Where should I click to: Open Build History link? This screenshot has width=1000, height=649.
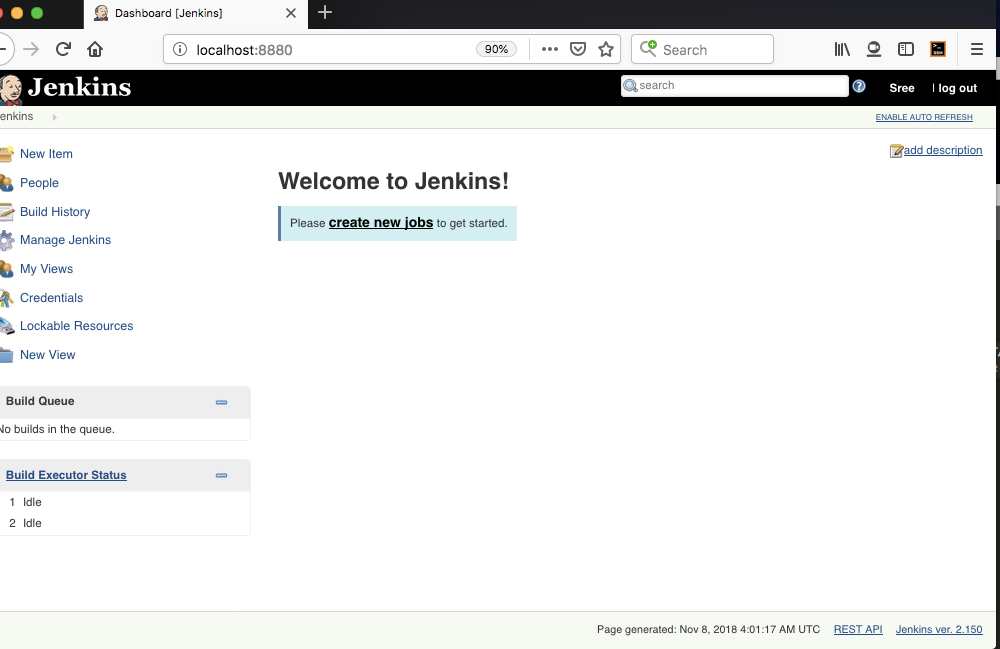55,212
